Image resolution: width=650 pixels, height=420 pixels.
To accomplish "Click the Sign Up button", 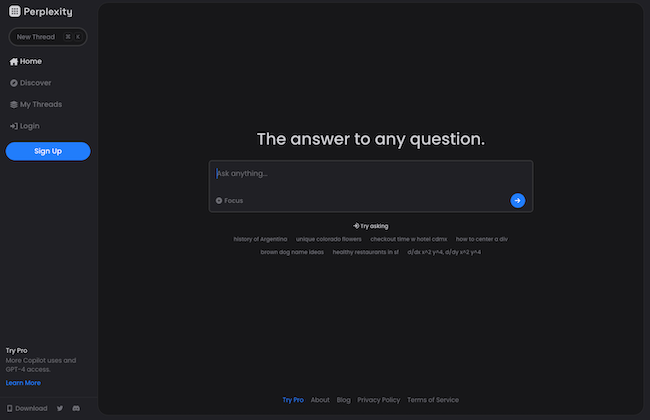I will (x=48, y=151).
